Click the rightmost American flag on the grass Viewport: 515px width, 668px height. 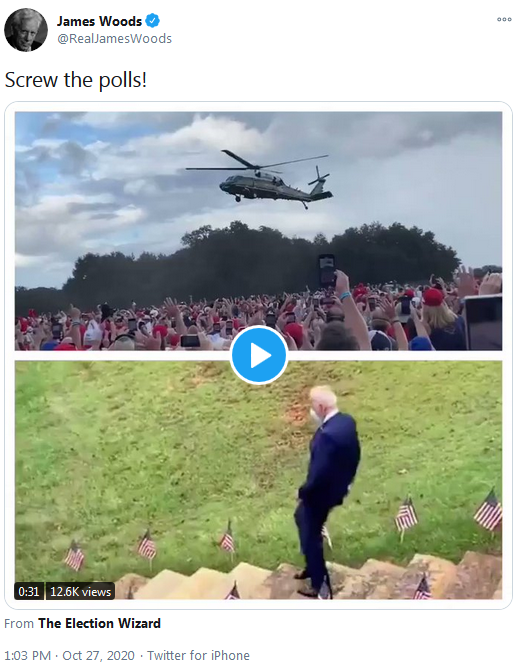(488, 511)
